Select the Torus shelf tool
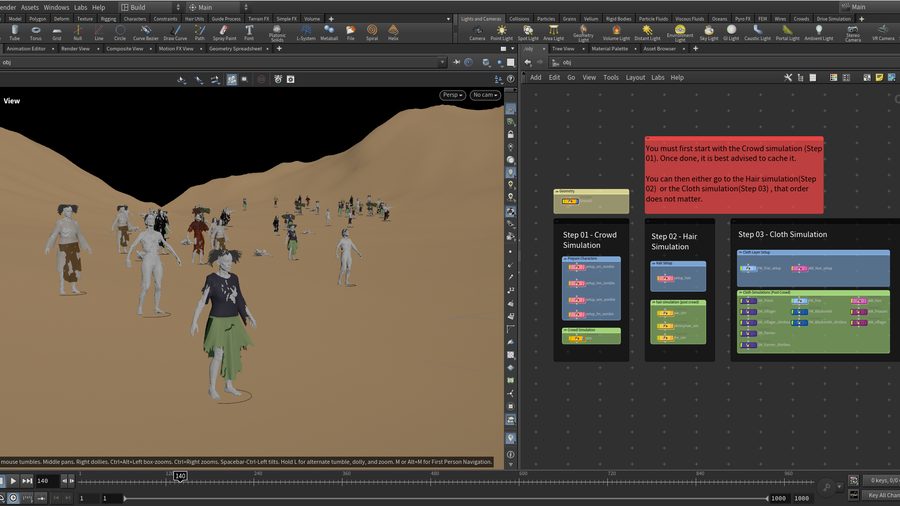The height and width of the screenshot is (506, 900). click(x=36, y=32)
